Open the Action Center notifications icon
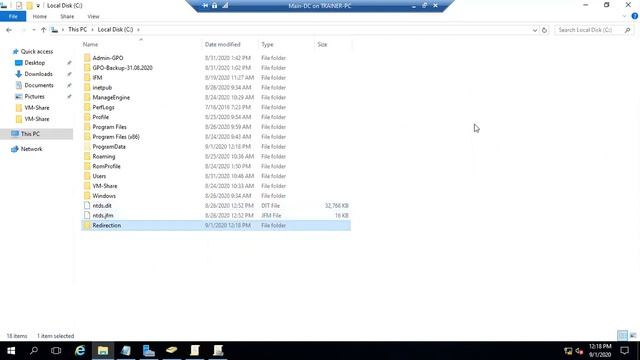The height and width of the screenshot is (360, 640). coord(624,351)
